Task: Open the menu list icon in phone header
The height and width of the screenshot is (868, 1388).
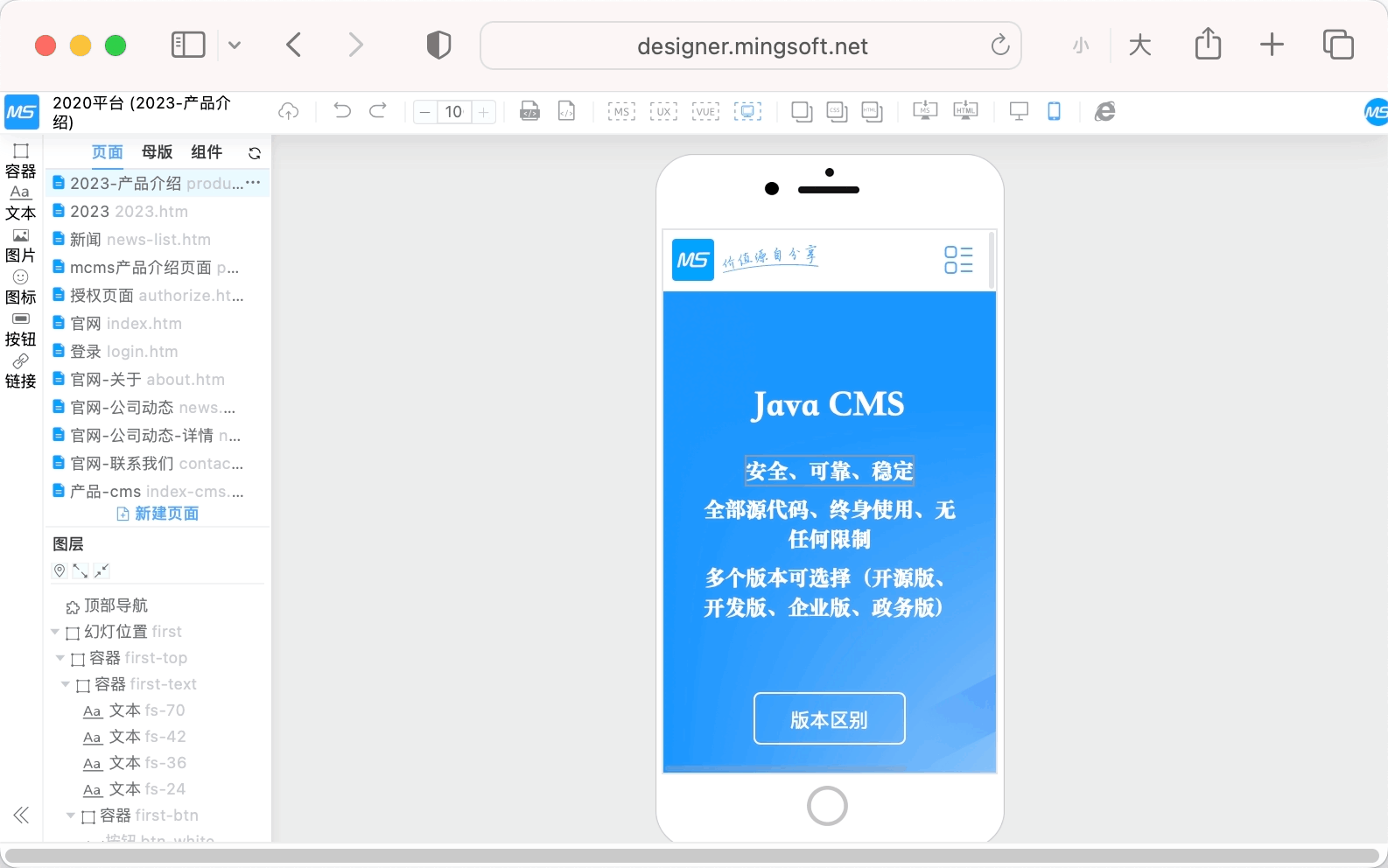Action: click(x=958, y=260)
